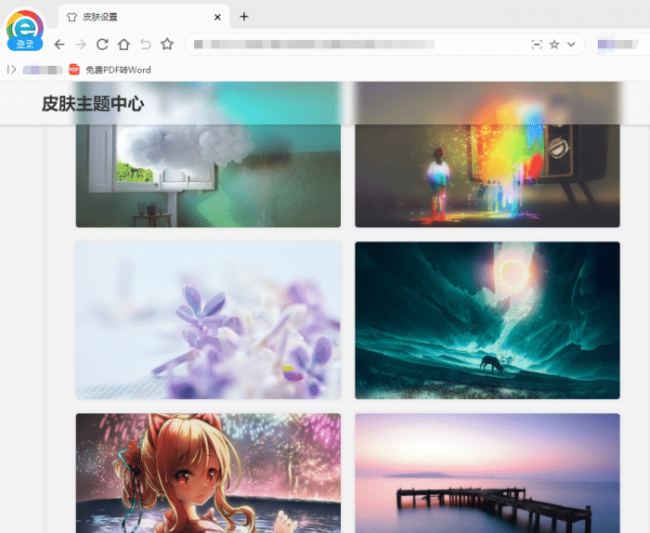Select the purple lilac flowers skin
Viewport: 650px width, 533px height.
[208, 320]
